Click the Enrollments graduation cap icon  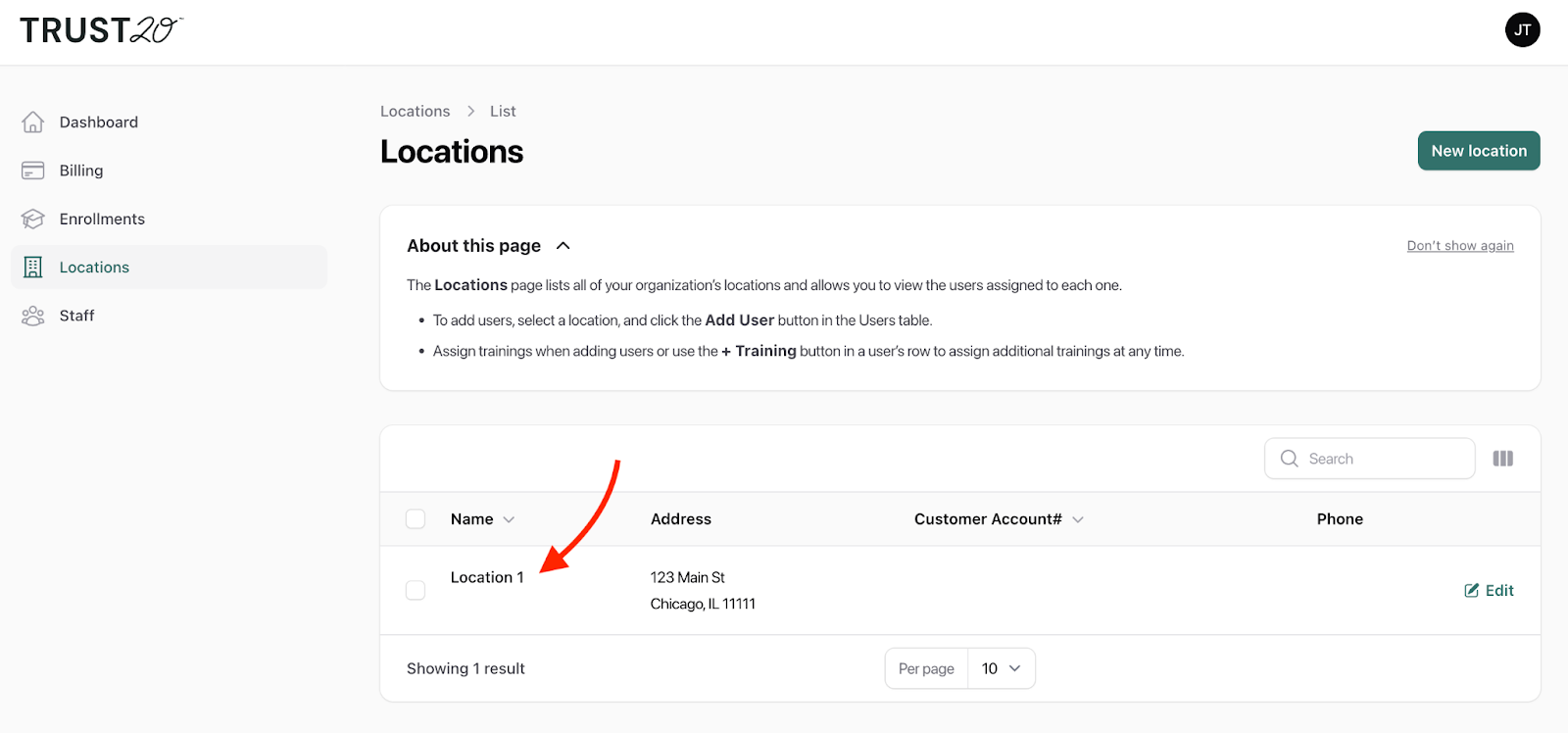(x=32, y=219)
